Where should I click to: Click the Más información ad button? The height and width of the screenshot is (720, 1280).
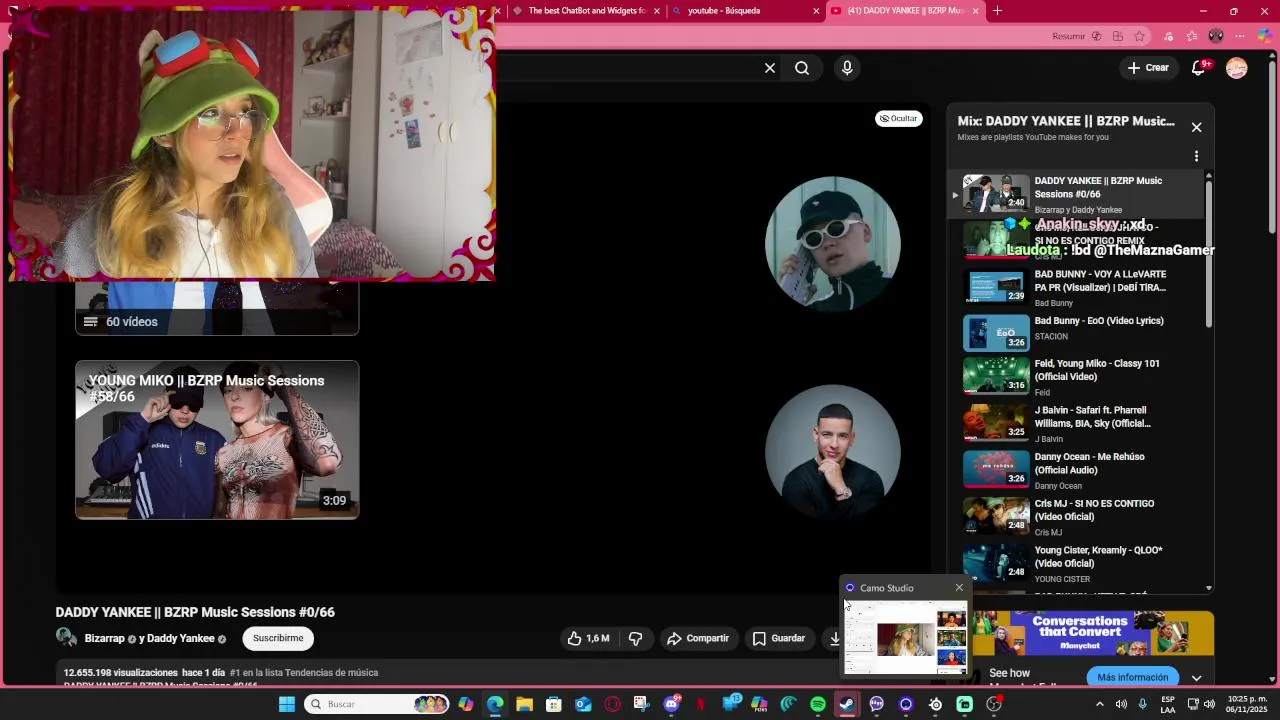(1132, 677)
